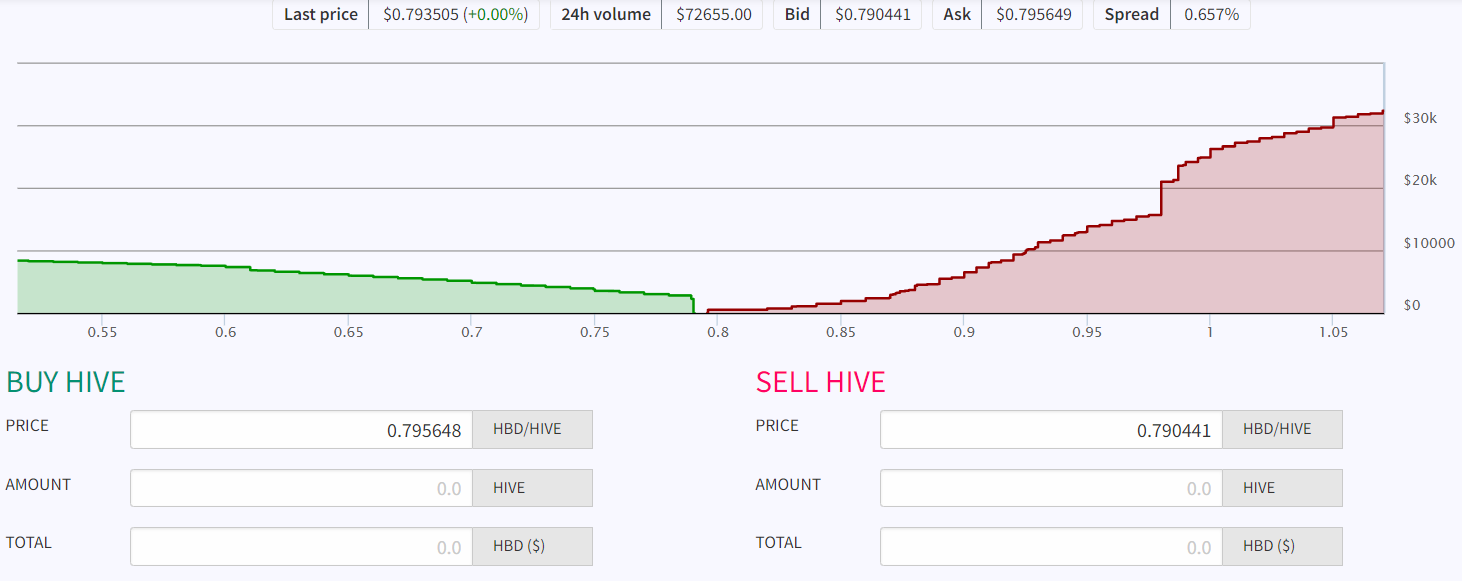Click the Ask label
The height and width of the screenshot is (581, 1462).
tap(957, 15)
